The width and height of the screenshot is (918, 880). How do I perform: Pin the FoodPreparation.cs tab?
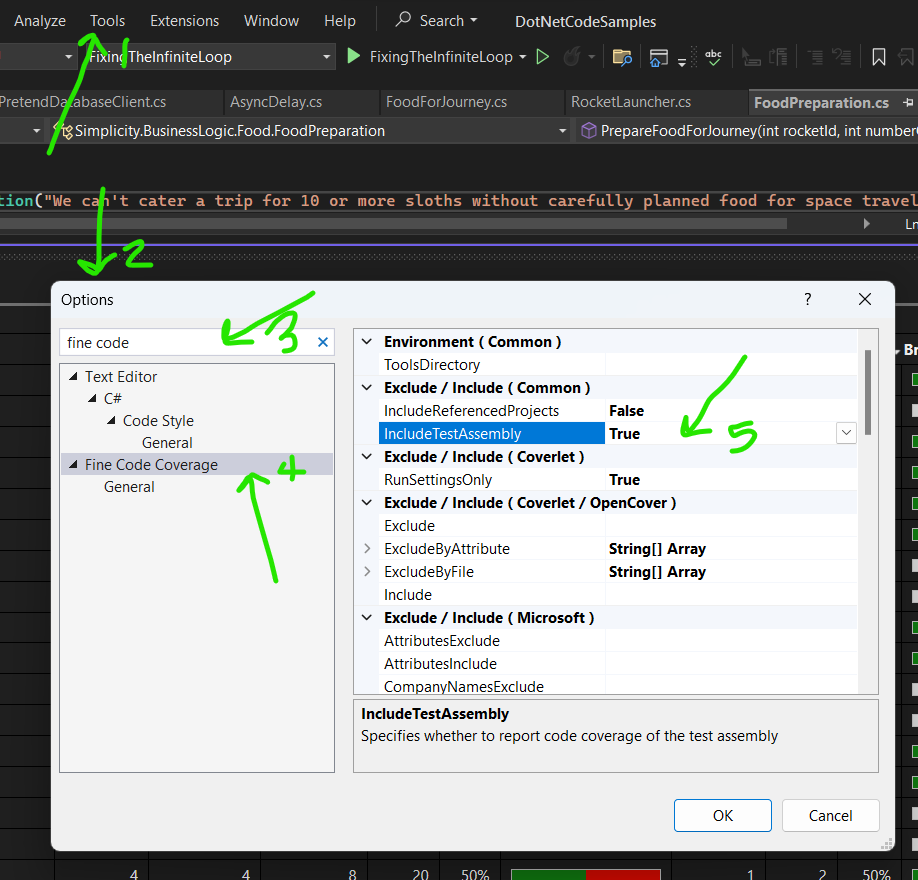tap(907, 102)
